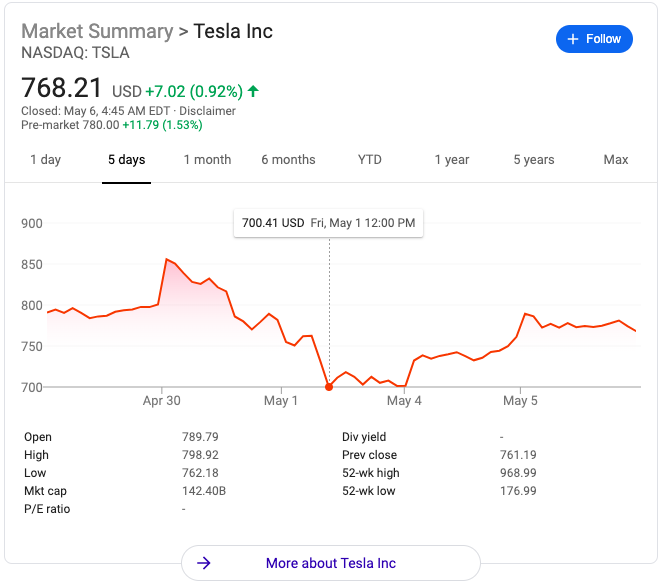Click the green up arrow price indicator

tap(253, 91)
